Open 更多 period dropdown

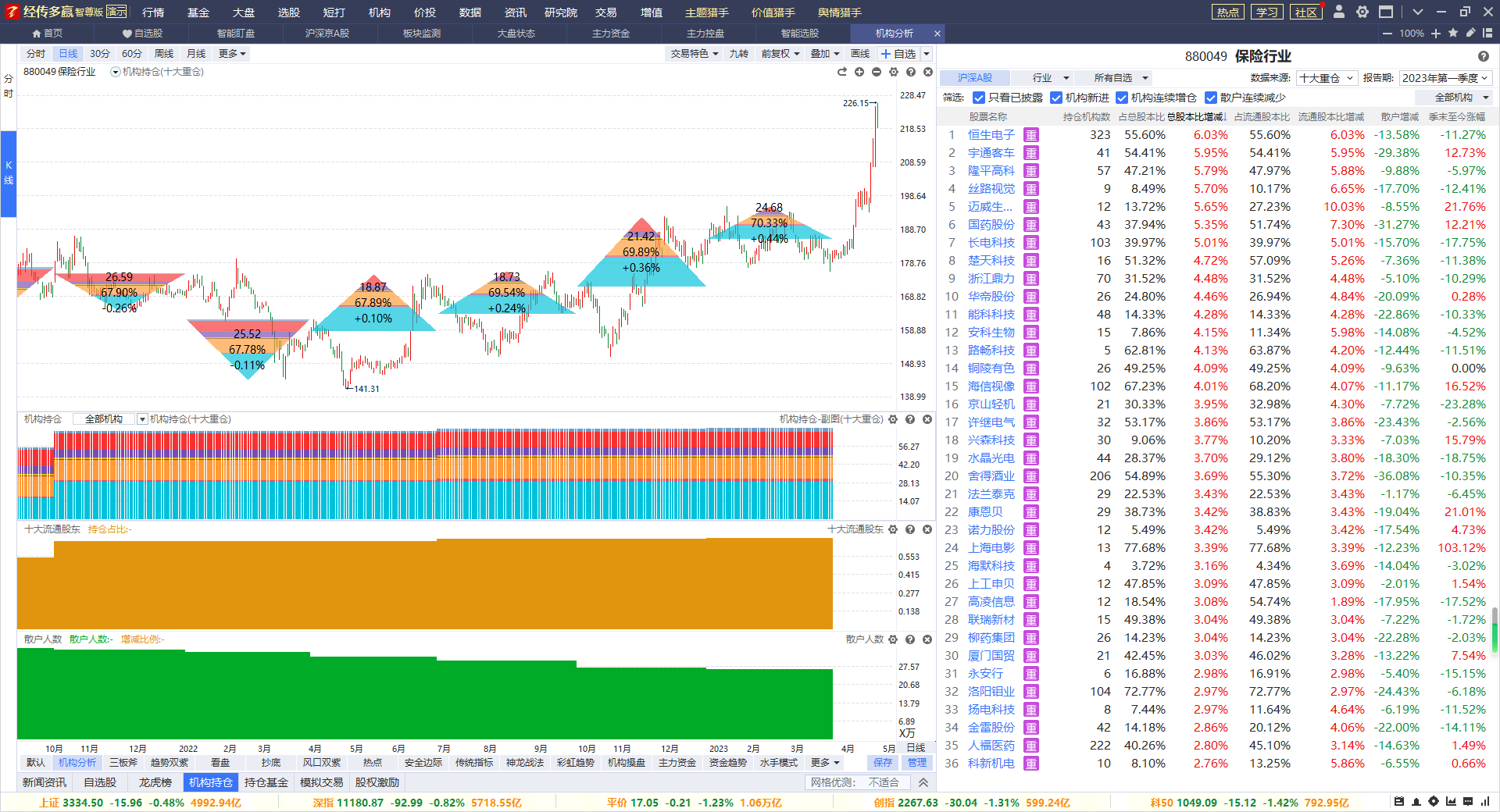click(x=232, y=54)
